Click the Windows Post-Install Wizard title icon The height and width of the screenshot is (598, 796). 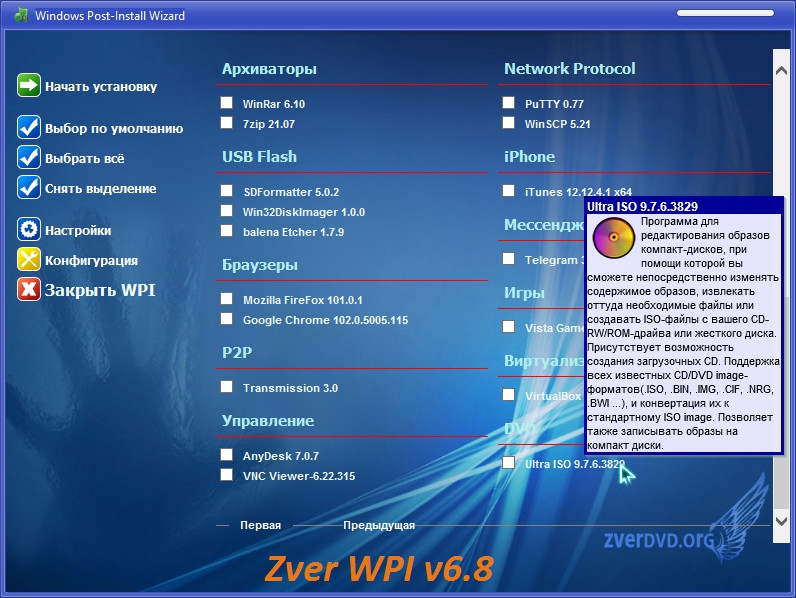coord(21,15)
